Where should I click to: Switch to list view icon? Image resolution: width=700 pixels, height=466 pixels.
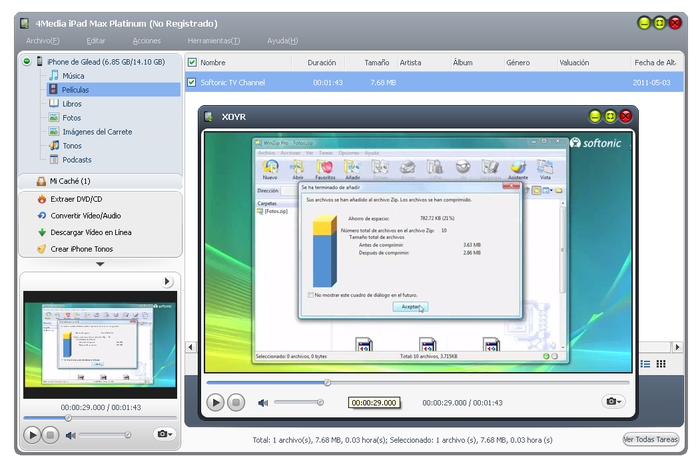pos(646,364)
